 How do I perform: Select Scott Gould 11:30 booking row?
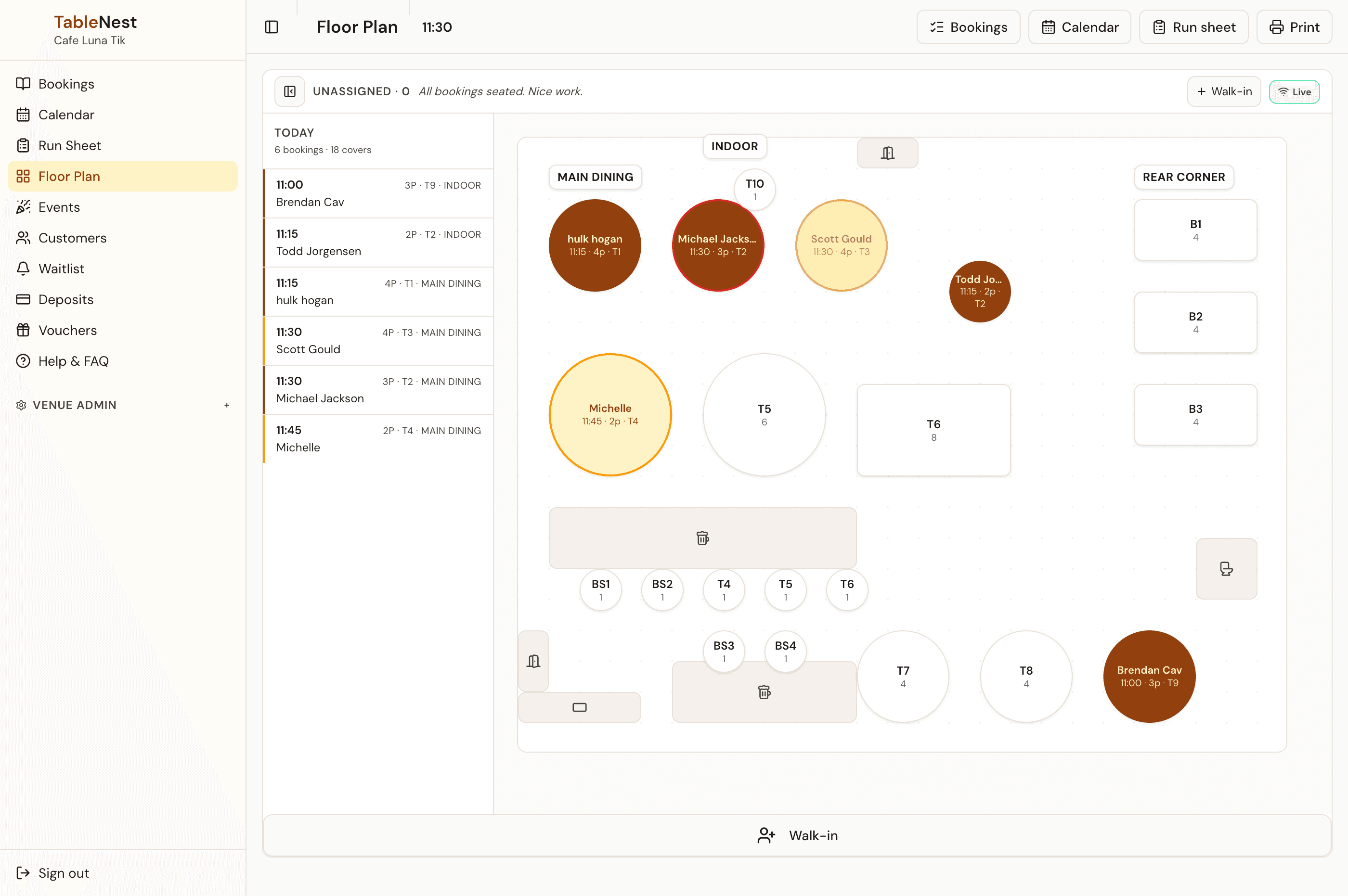coord(378,341)
